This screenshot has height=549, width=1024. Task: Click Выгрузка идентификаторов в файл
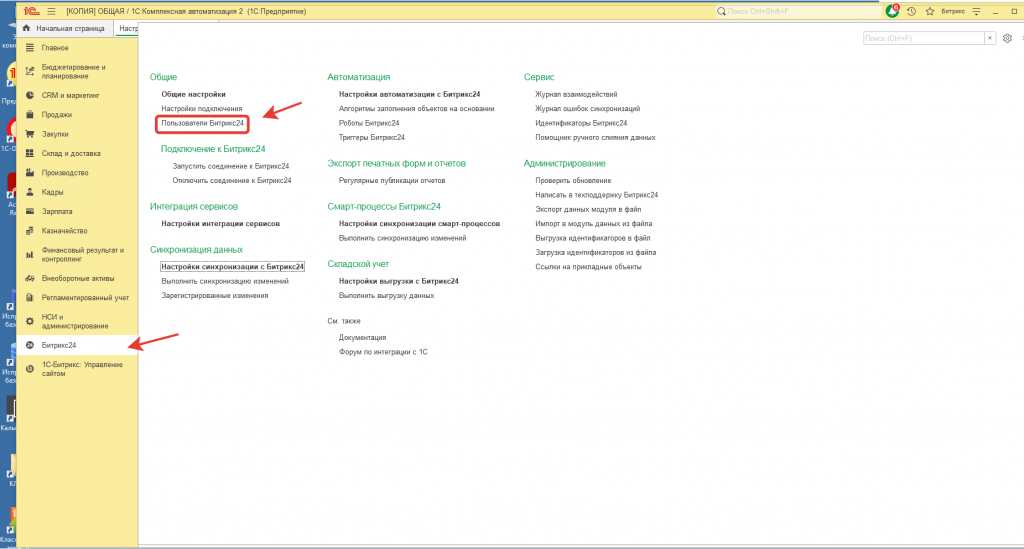coord(593,238)
